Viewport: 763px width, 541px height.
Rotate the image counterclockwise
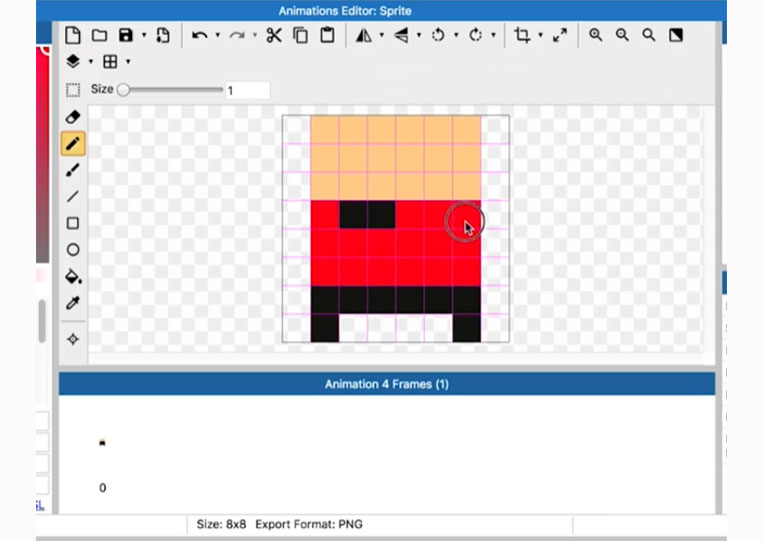tap(438, 35)
